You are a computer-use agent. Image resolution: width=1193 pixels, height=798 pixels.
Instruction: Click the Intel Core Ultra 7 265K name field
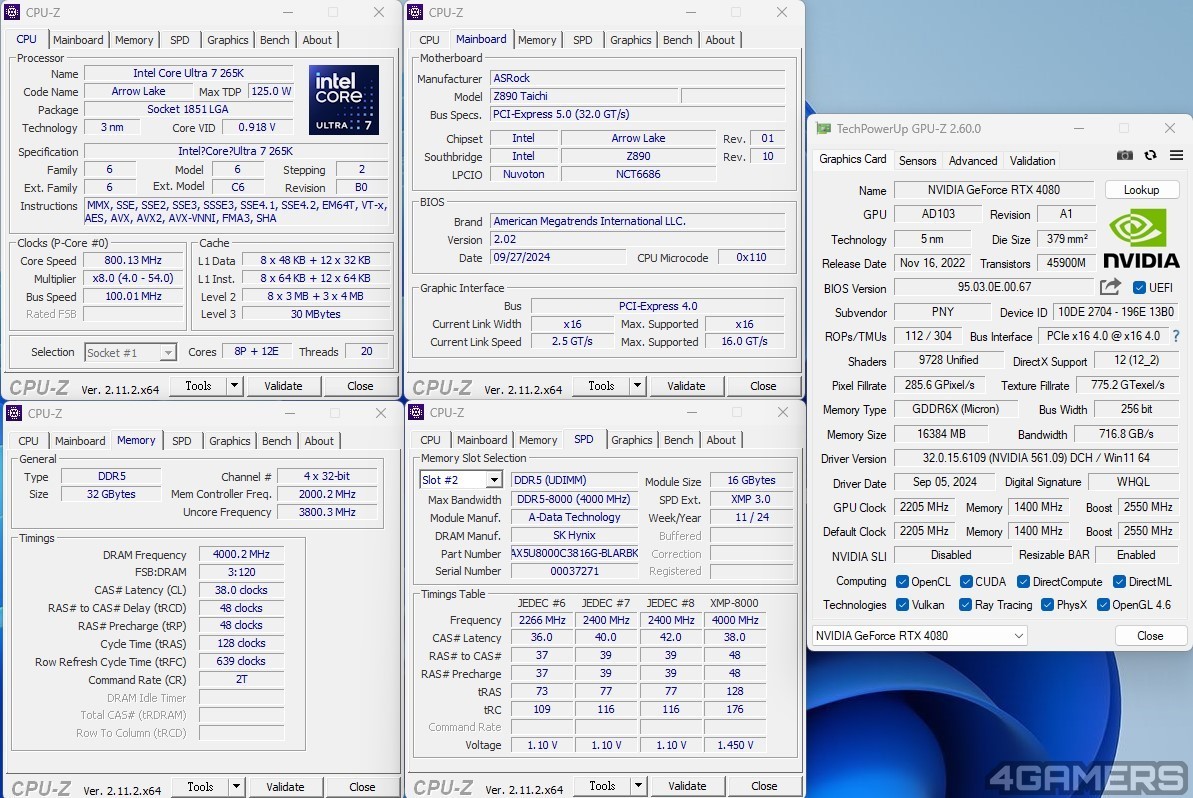189,73
